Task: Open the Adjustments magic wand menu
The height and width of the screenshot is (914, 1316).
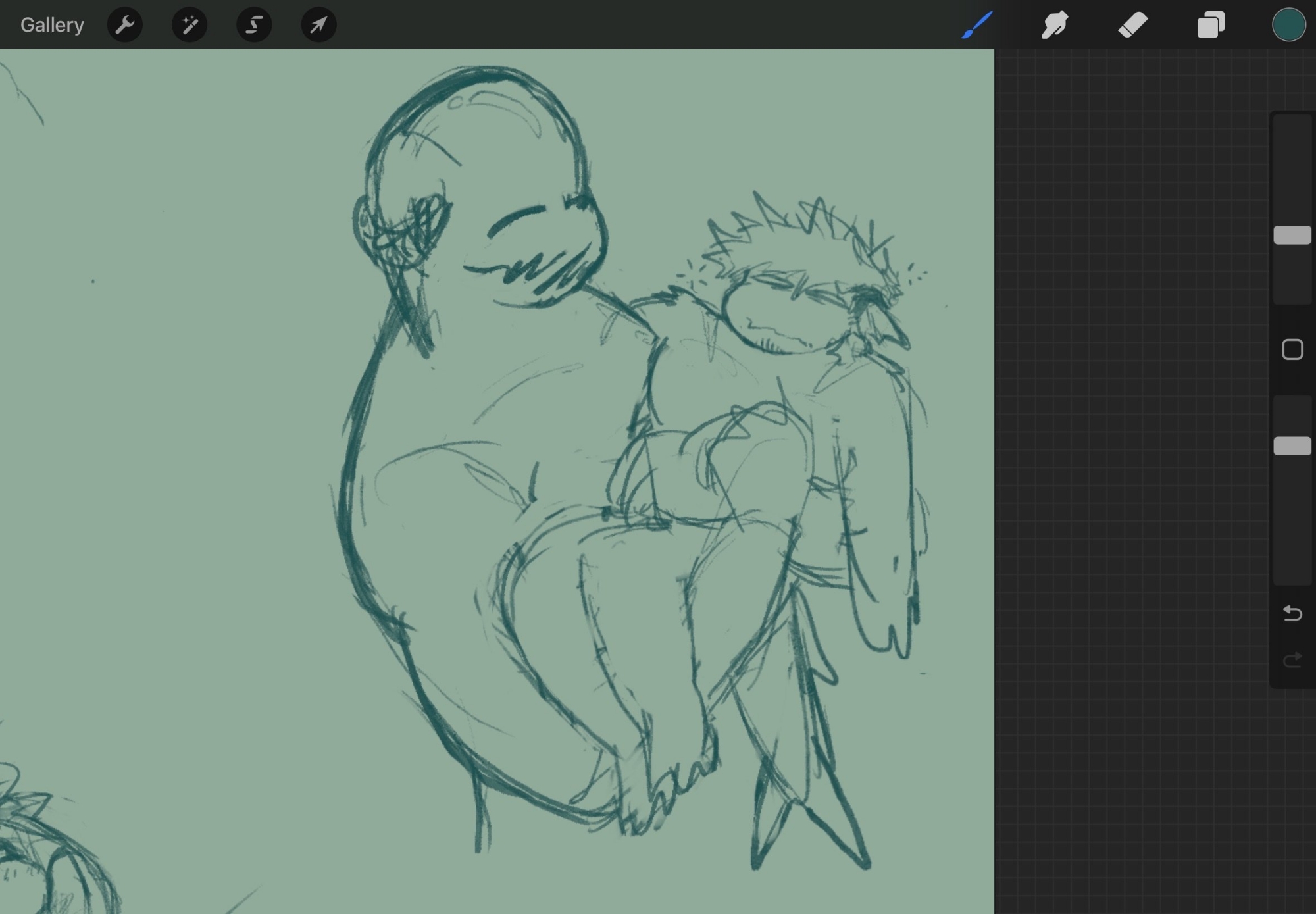Action: (190, 25)
